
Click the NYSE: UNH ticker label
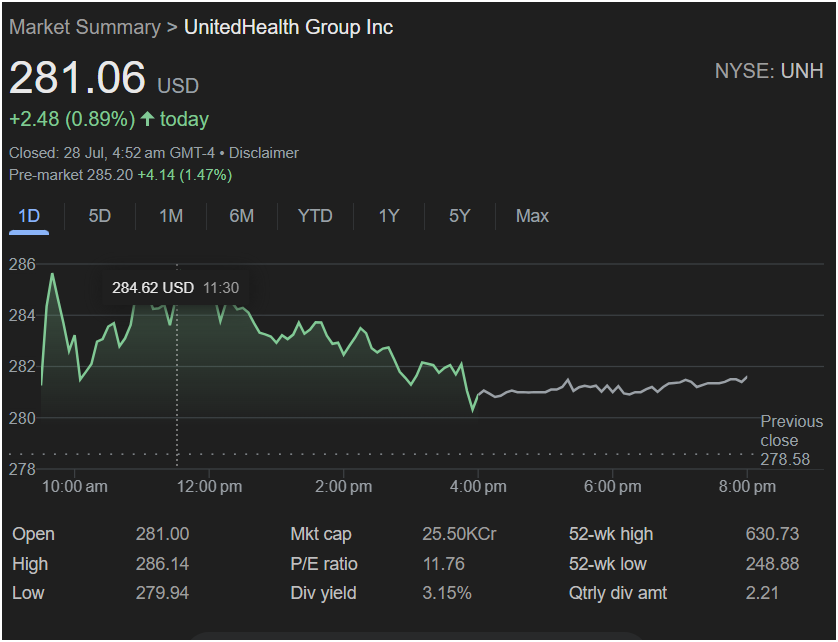769,71
